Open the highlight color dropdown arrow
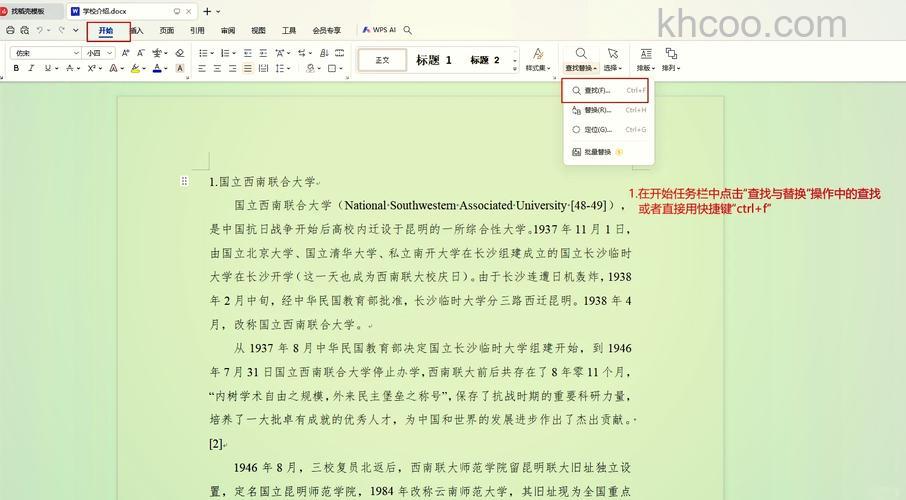This screenshot has height=500, width=906. click(144, 69)
